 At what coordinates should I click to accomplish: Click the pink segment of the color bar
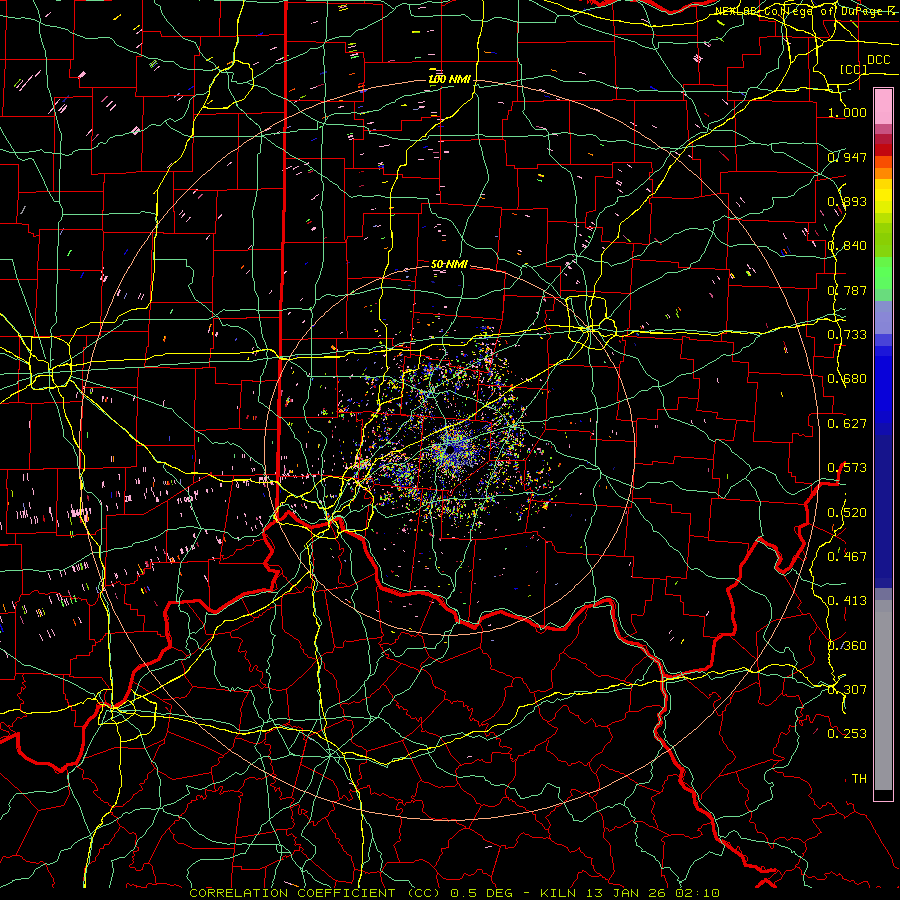point(883,106)
